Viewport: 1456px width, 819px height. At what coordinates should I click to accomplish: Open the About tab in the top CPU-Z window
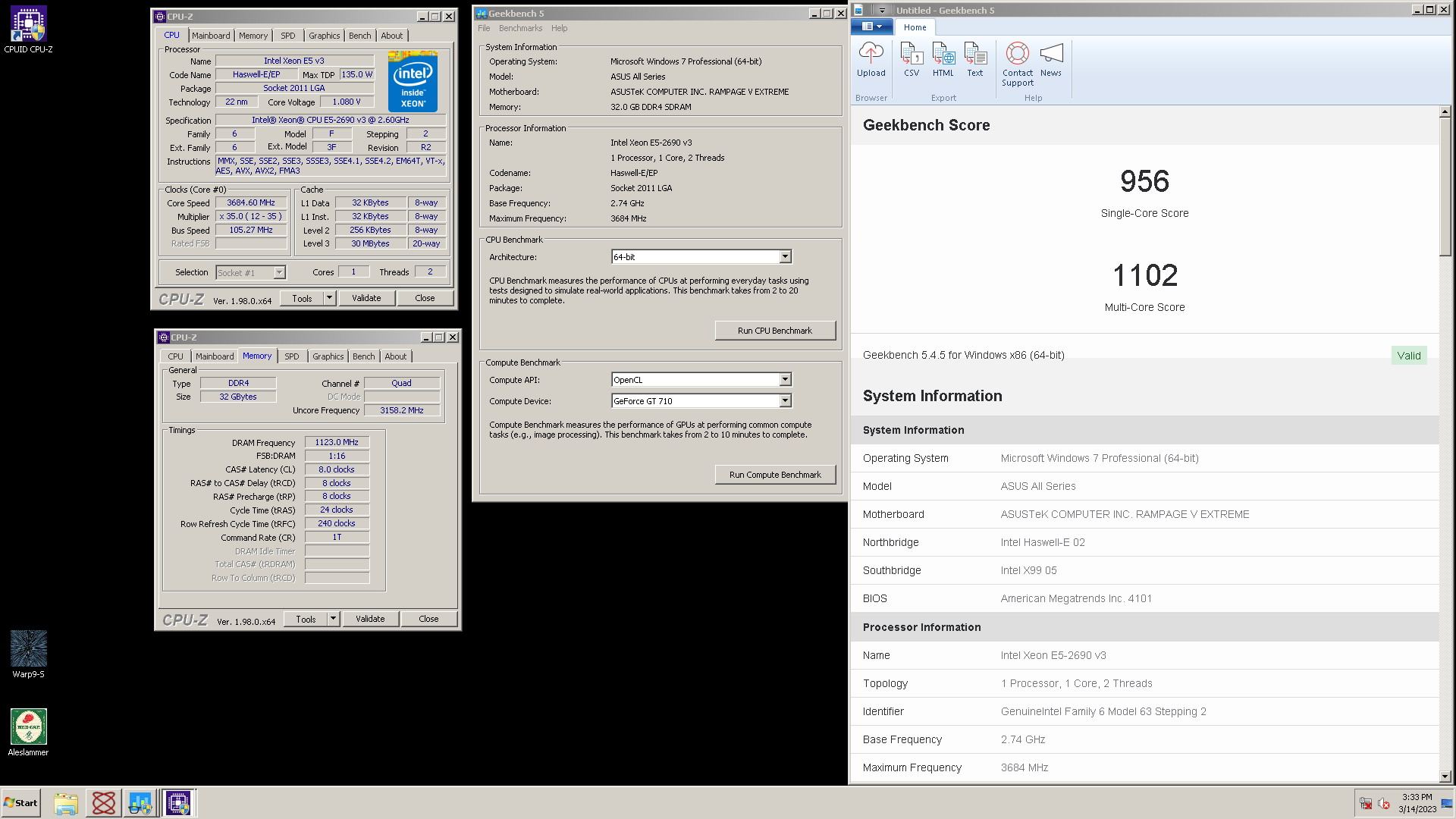tap(392, 36)
